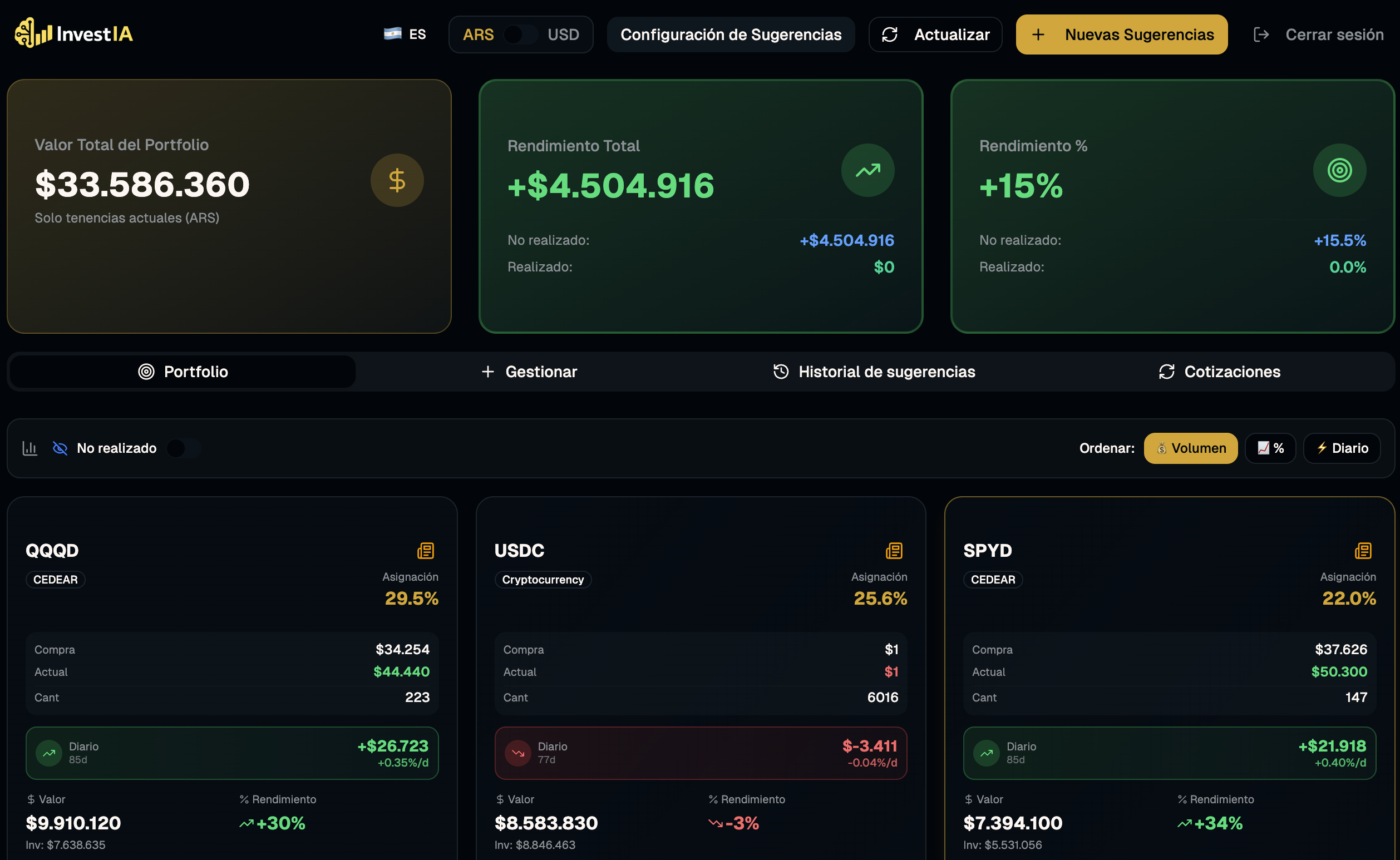Viewport: 1400px width, 860px height.
Task: Open Configuración de Sugerencias
Action: click(x=731, y=34)
